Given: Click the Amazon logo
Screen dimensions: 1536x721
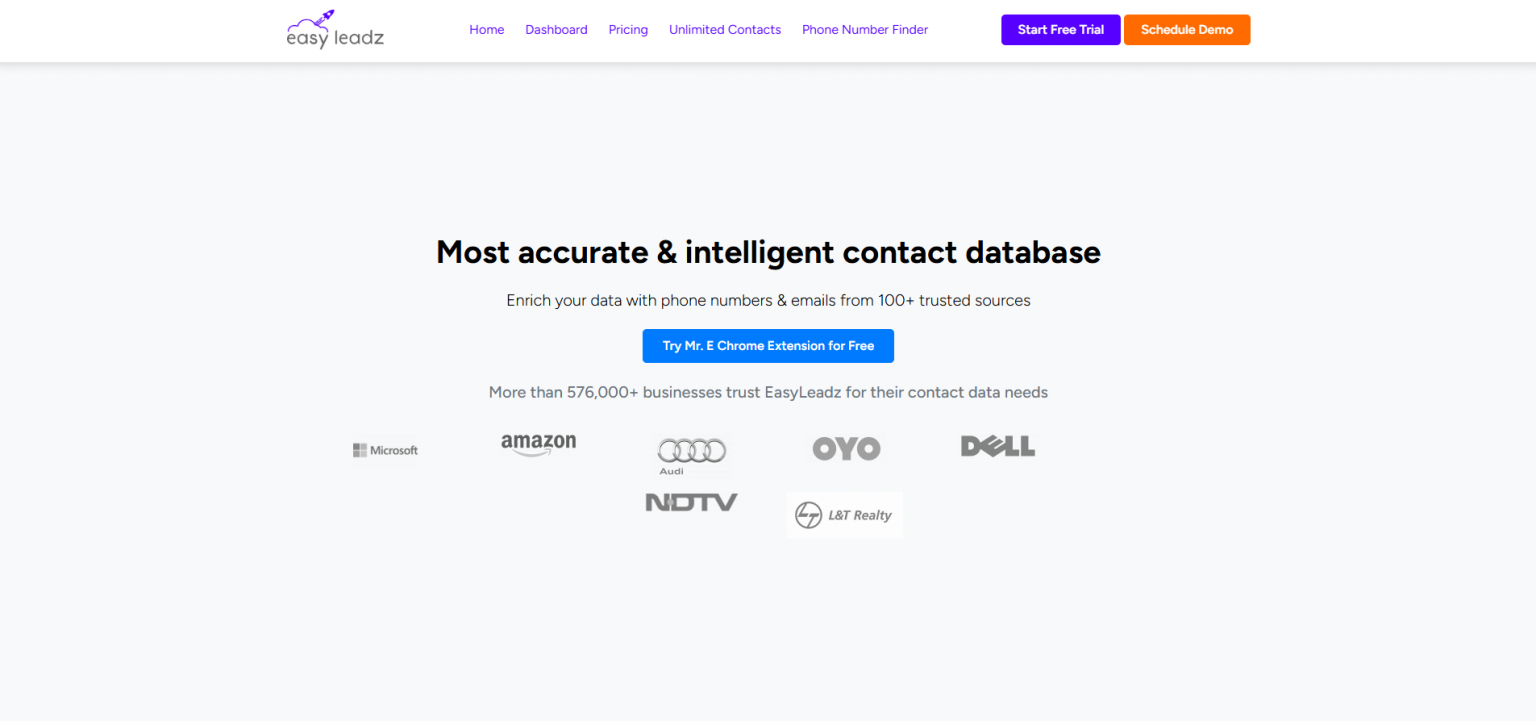Looking at the screenshot, I should pyautogui.click(x=538, y=443).
